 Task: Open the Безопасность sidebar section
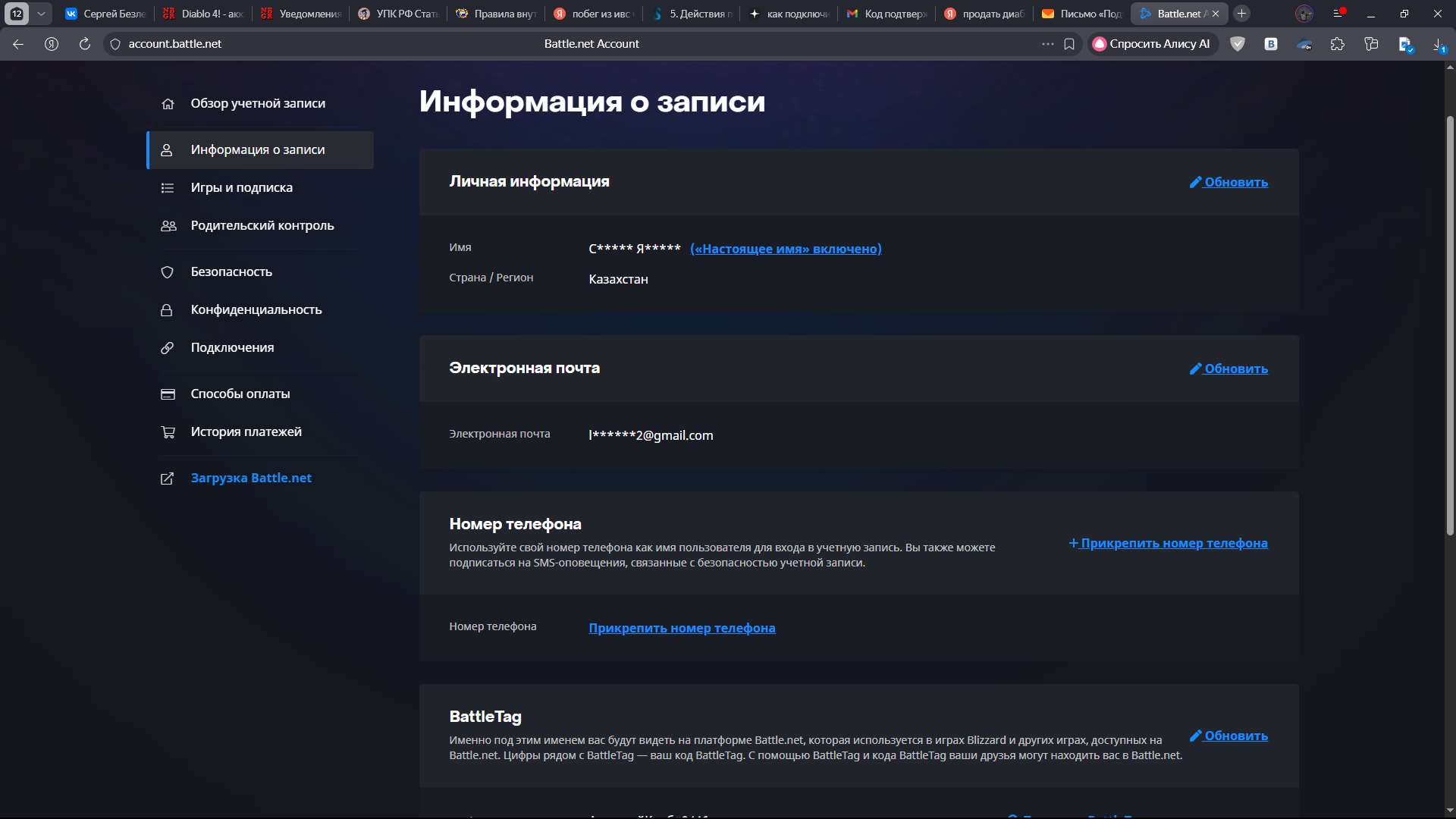(x=231, y=271)
